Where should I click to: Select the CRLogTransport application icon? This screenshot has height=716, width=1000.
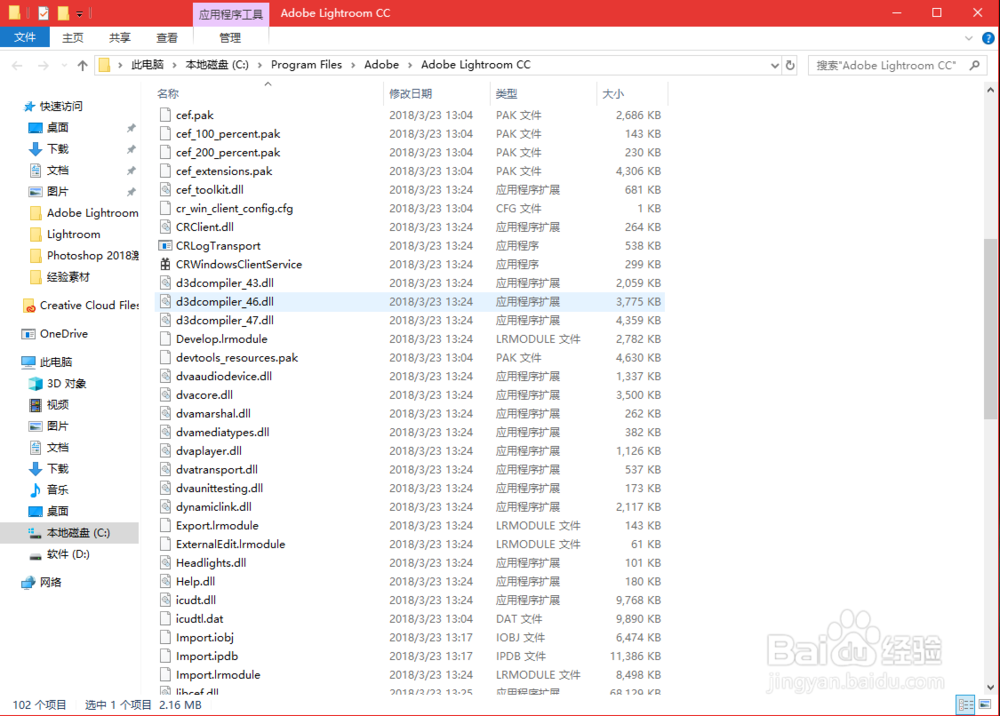pos(165,245)
